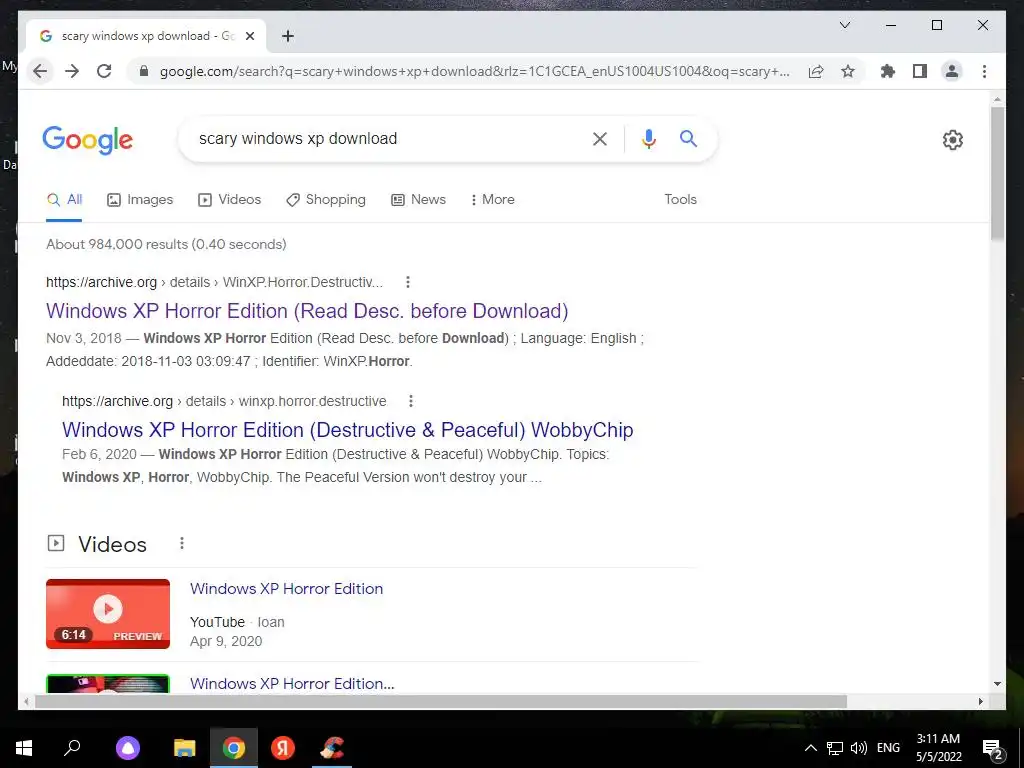Expand the More search options menu

coord(492,200)
